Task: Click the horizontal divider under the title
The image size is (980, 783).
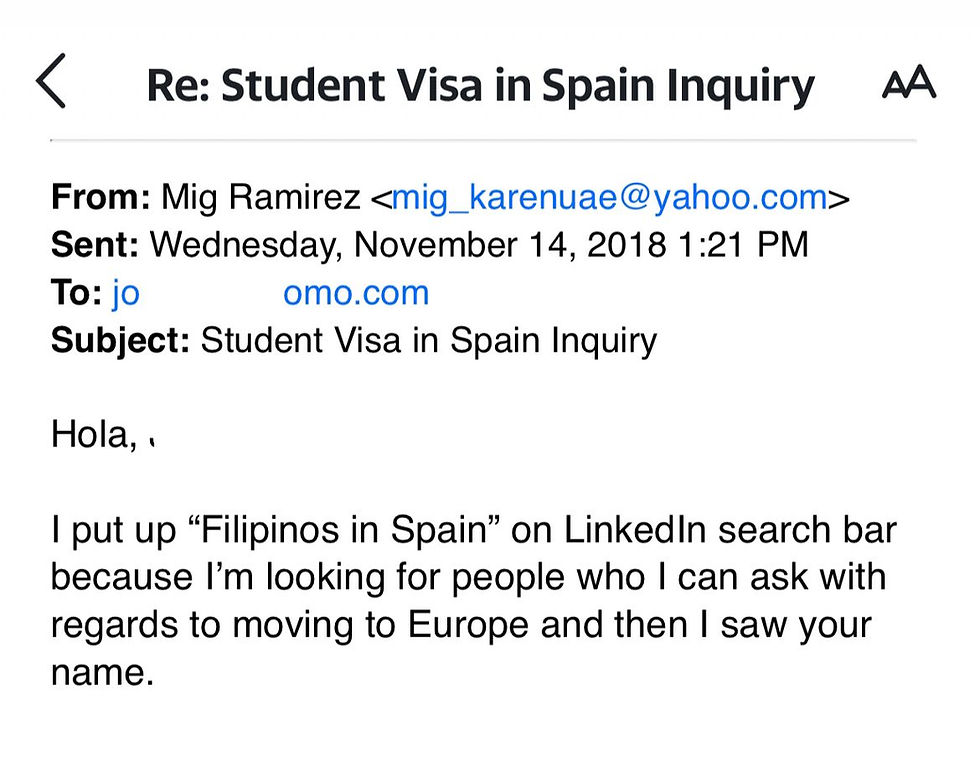Action: pyautogui.click(x=483, y=141)
